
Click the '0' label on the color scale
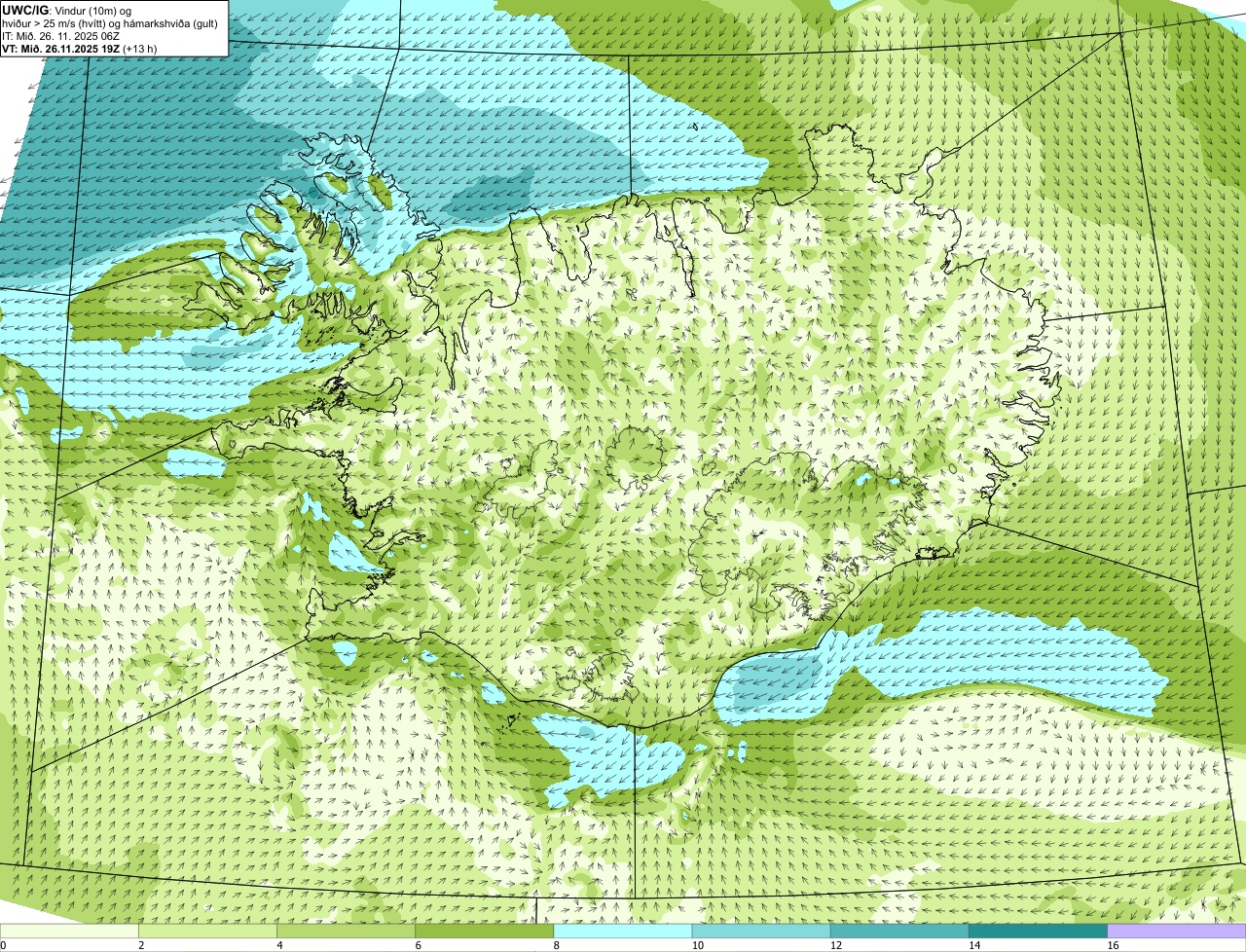point(3,945)
